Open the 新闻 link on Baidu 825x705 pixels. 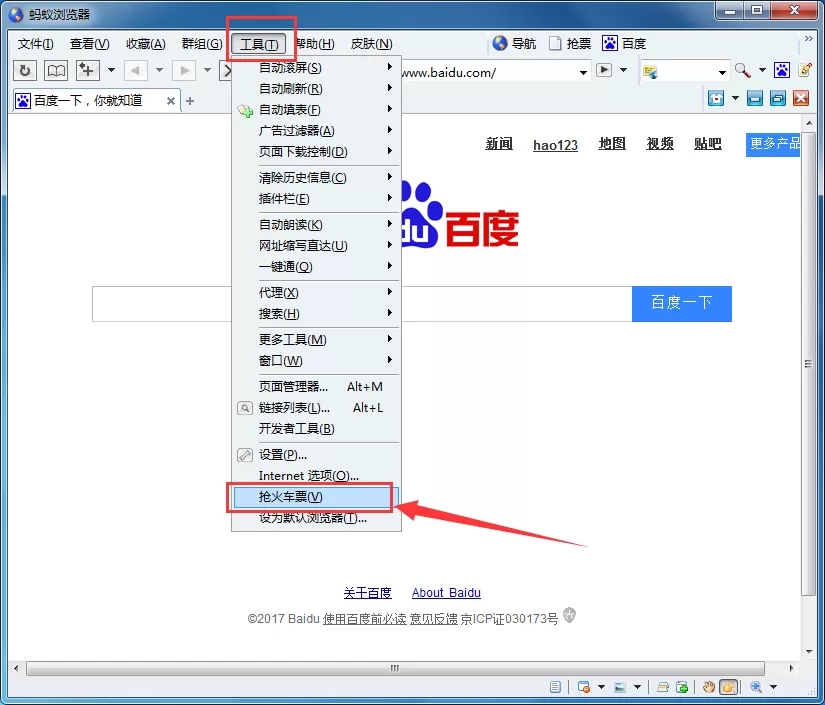499,144
